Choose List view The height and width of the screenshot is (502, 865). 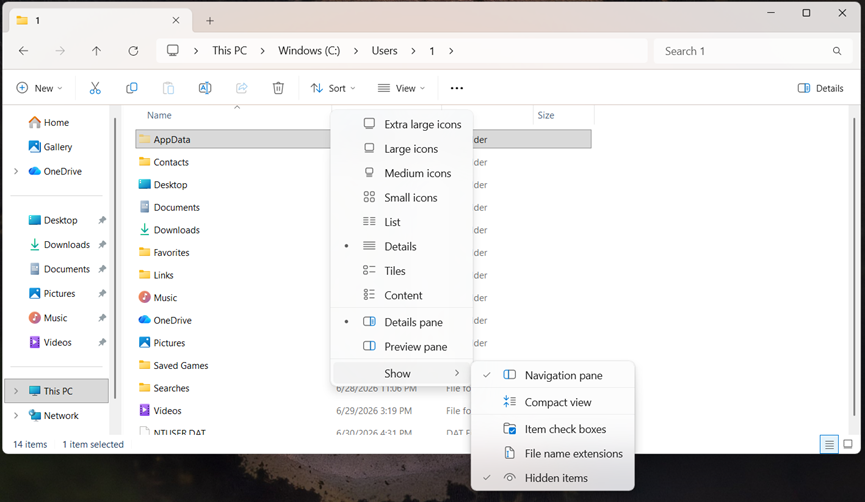point(402,222)
